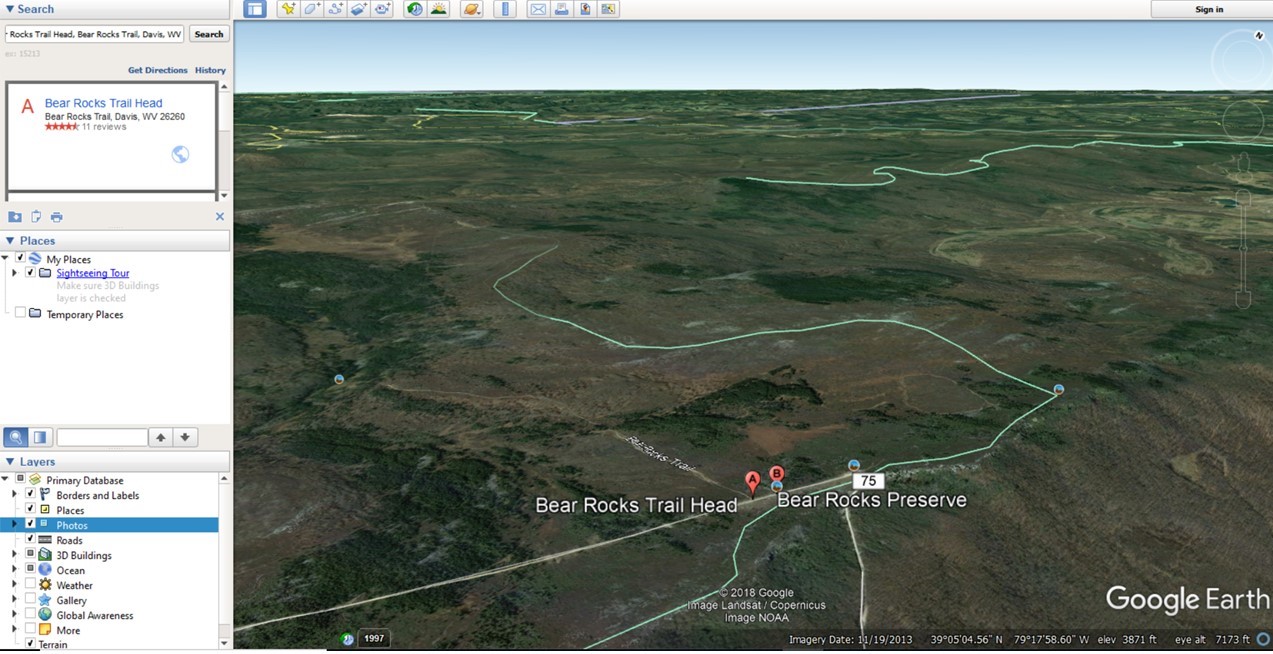Click red placemark A on map
This screenshot has height=654, width=1273.
click(x=753, y=483)
